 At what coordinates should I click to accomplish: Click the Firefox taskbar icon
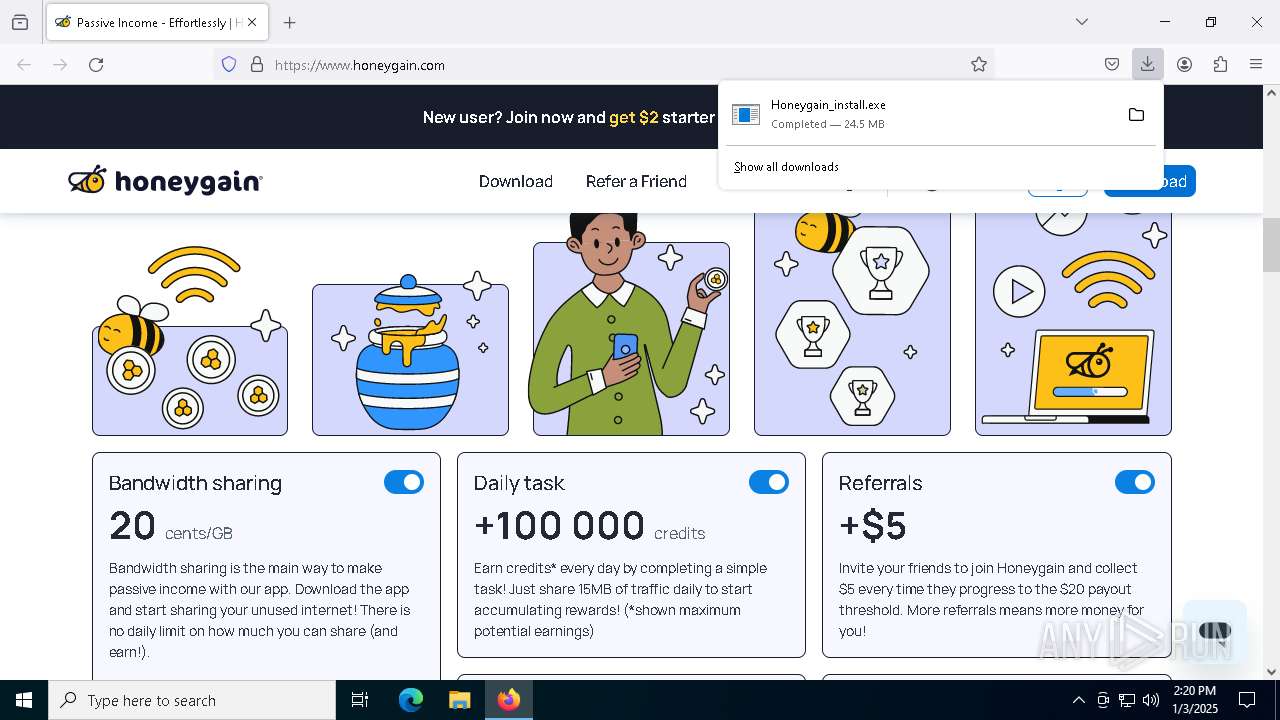508,700
